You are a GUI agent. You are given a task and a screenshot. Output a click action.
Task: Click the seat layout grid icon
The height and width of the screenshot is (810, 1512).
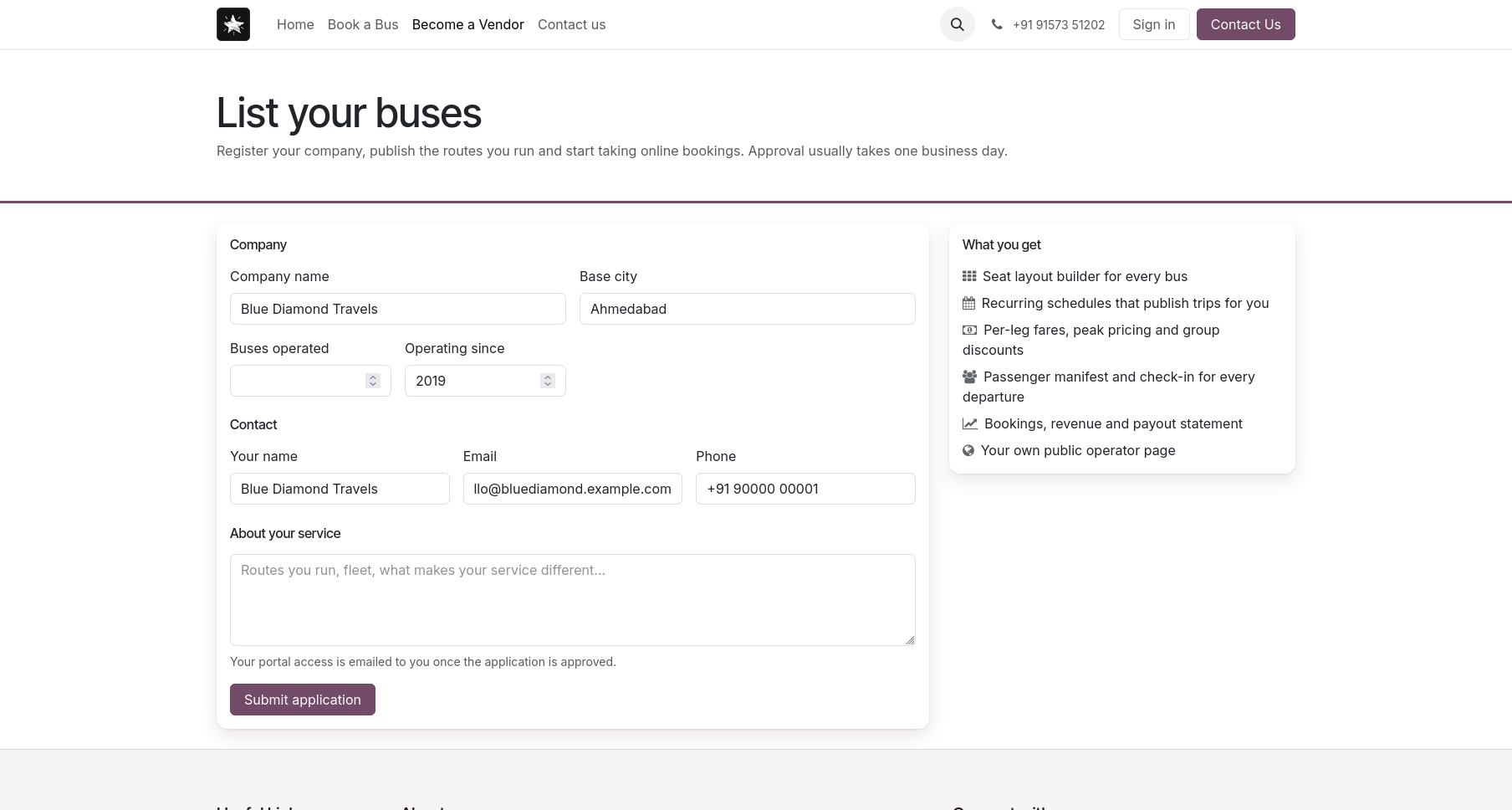(x=969, y=276)
